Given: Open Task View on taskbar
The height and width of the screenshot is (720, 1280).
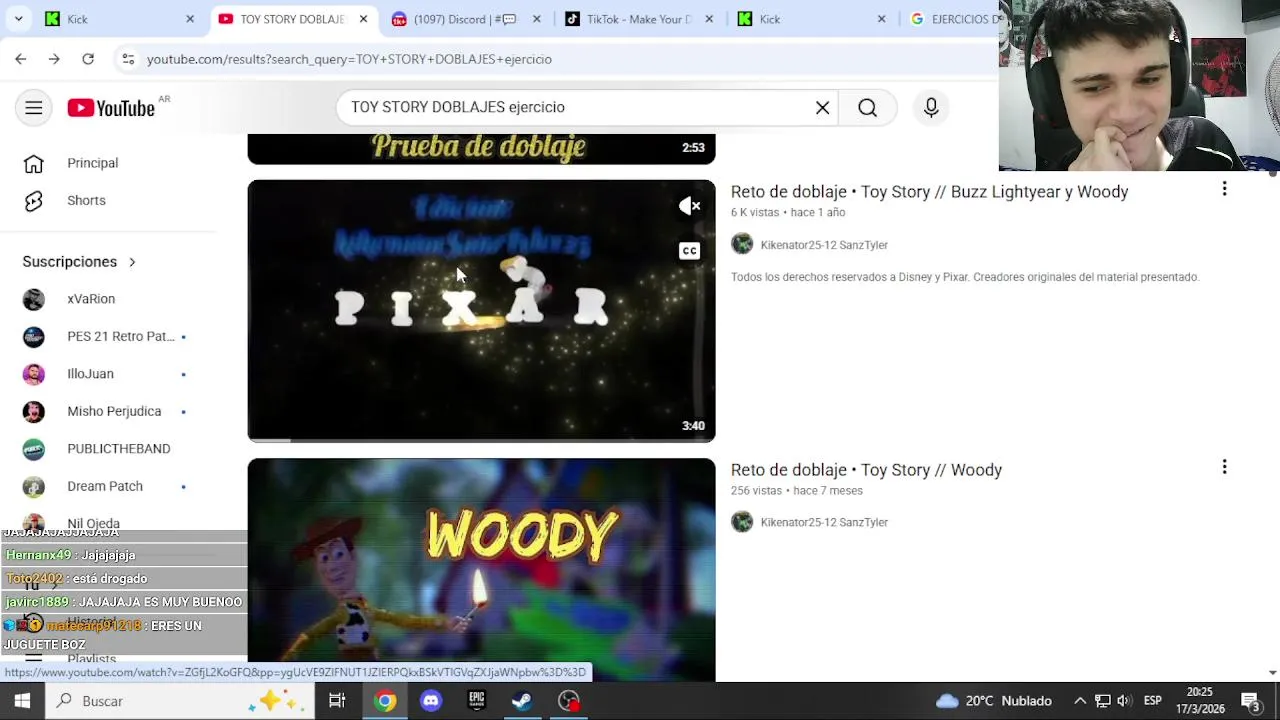Looking at the screenshot, I should click(x=337, y=701).
